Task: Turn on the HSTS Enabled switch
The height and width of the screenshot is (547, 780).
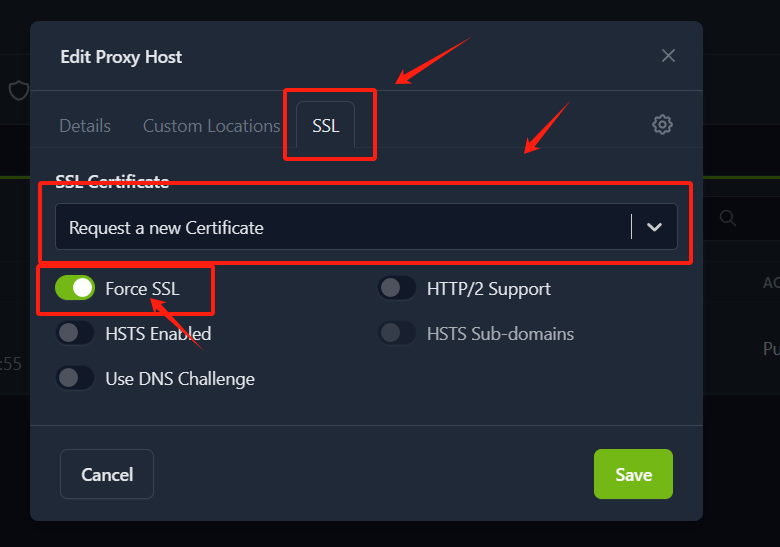Action: coord(75,333)
